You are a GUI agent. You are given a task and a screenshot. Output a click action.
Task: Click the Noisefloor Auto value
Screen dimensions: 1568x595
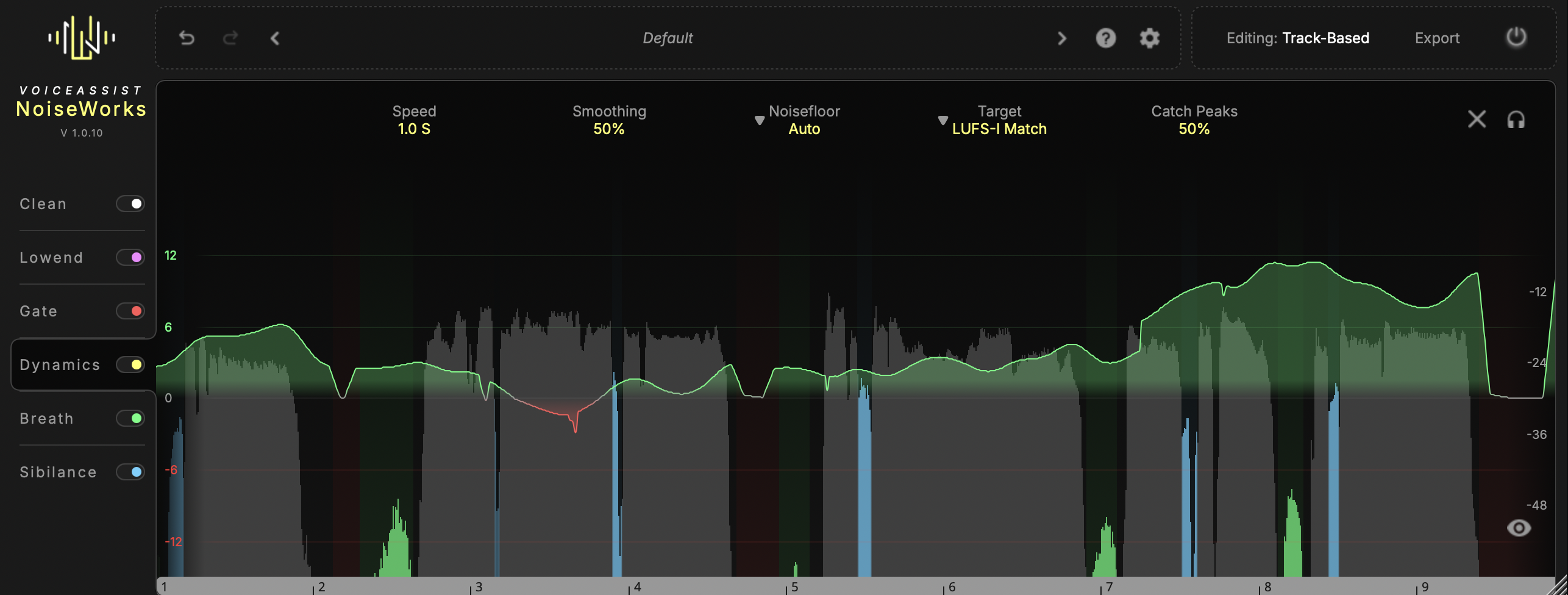point(804,129)
